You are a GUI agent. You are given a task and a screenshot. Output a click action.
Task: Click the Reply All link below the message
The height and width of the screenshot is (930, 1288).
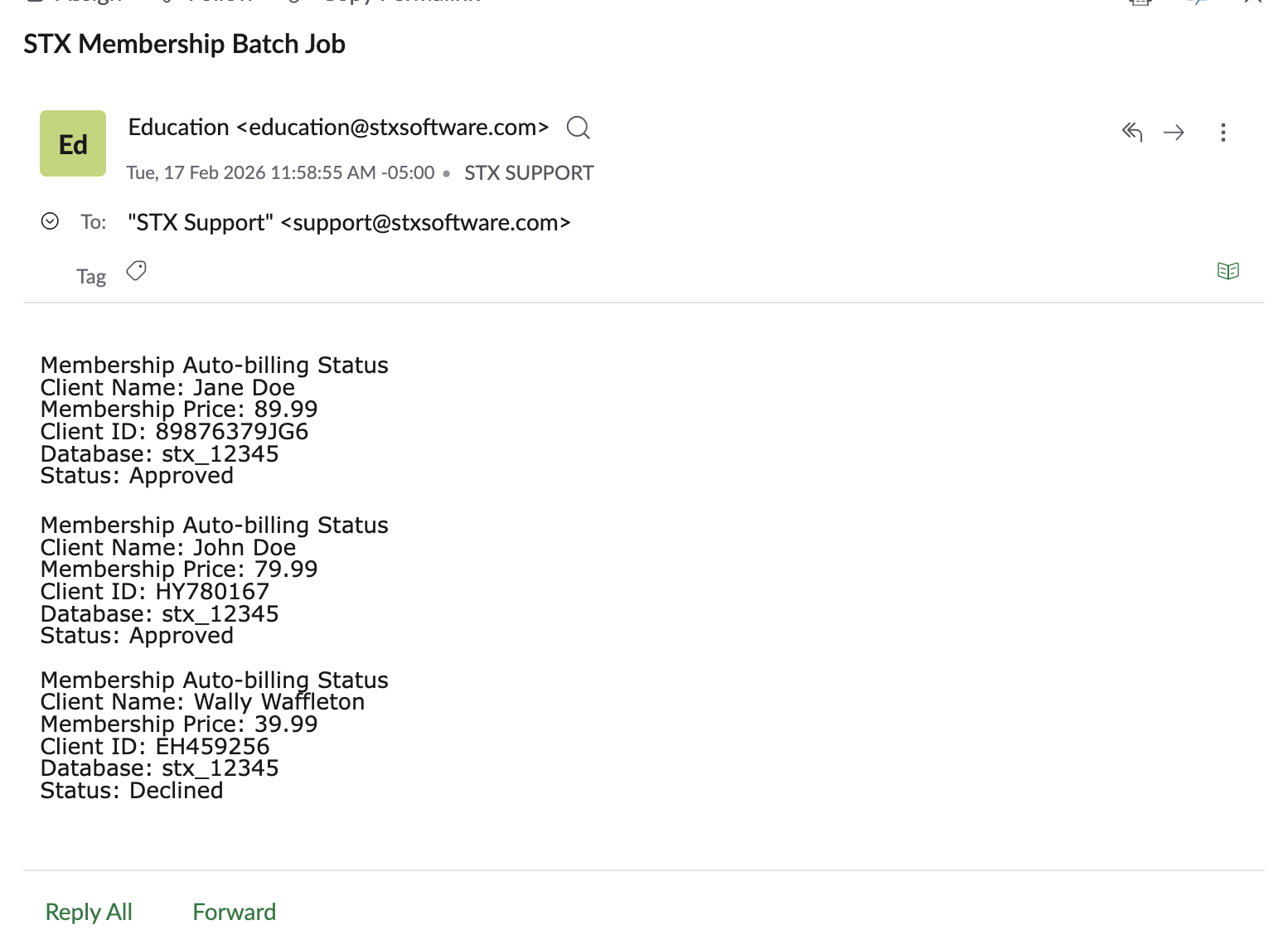click(x=89, y=912)
